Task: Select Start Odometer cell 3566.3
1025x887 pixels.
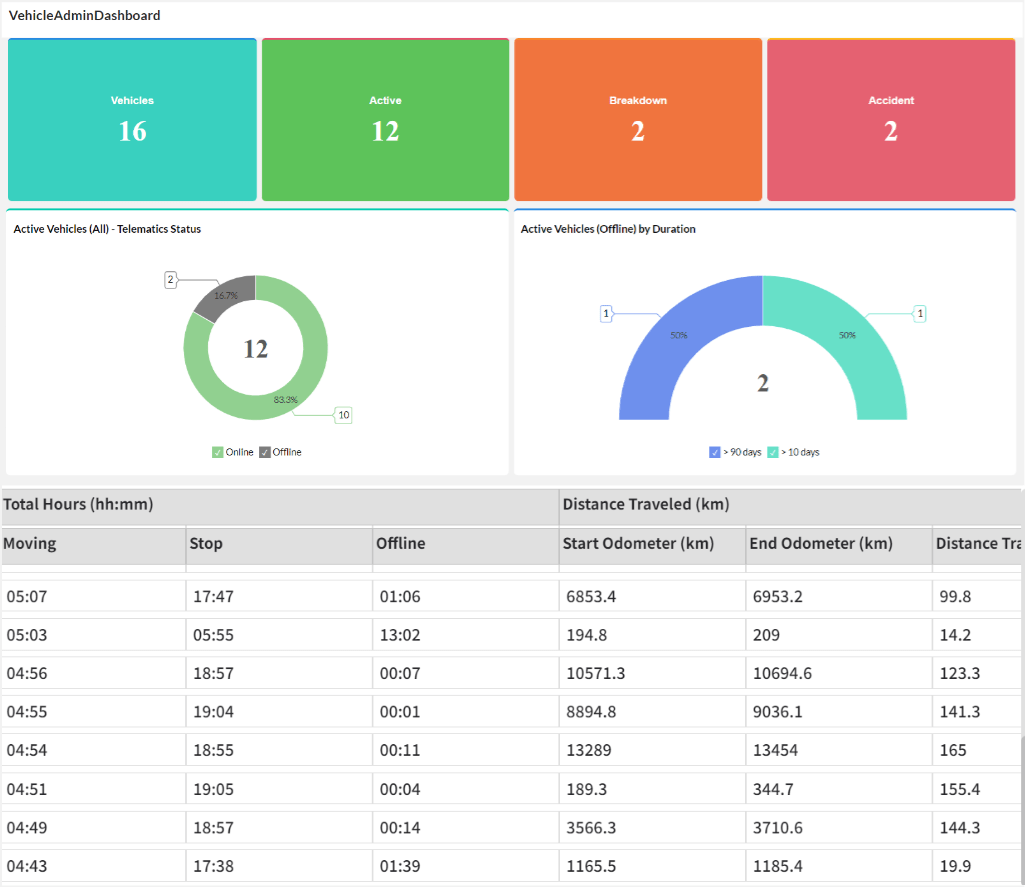Action: pyautogui.click(x=652, y=829)
